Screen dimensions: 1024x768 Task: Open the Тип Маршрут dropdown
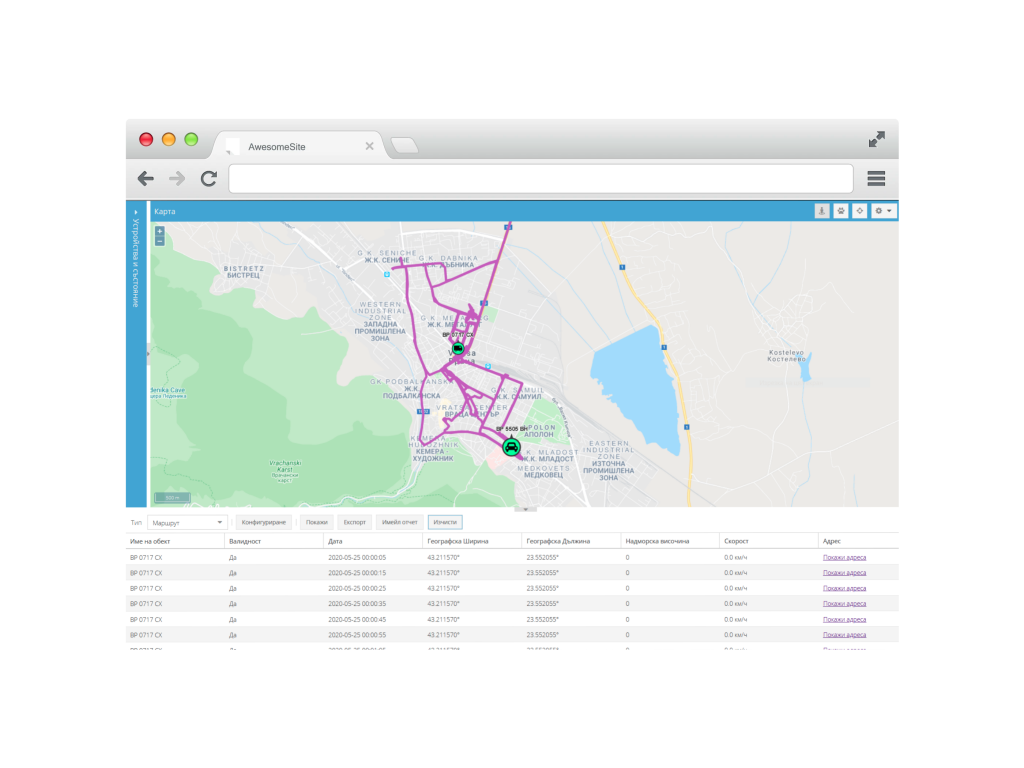[x=187, y=522]
